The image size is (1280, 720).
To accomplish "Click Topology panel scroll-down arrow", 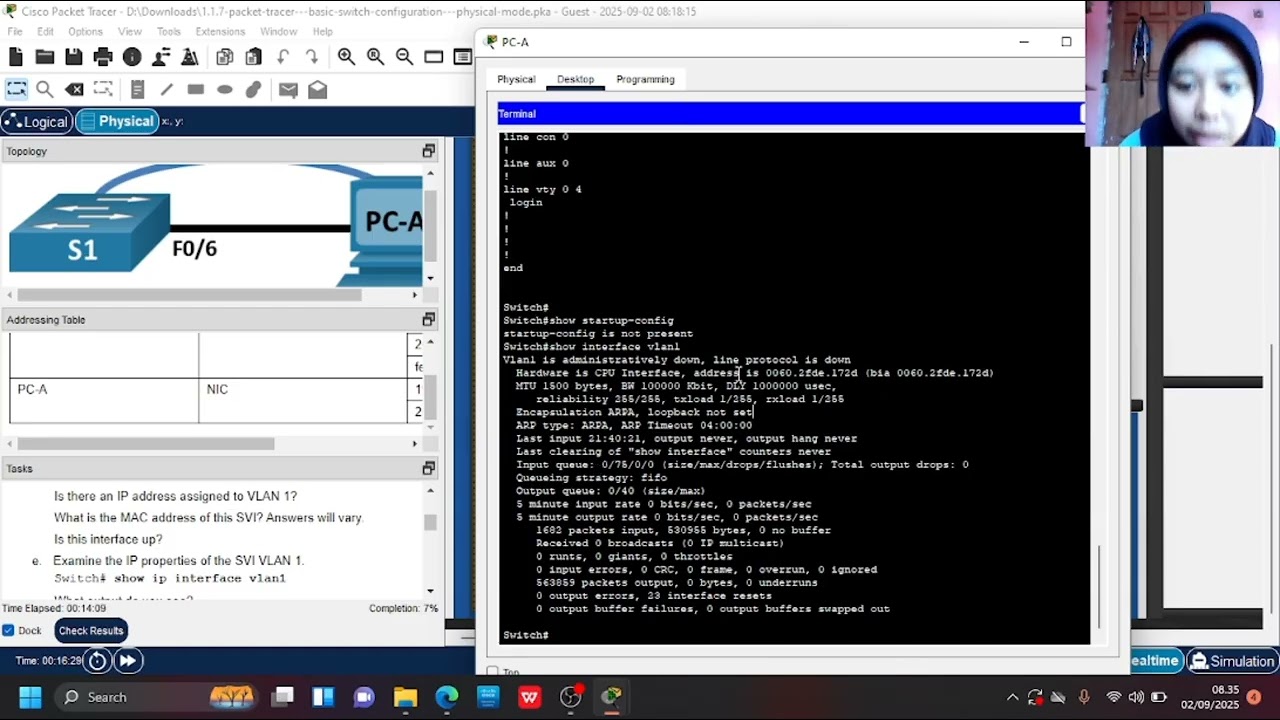I will point(430,278).
